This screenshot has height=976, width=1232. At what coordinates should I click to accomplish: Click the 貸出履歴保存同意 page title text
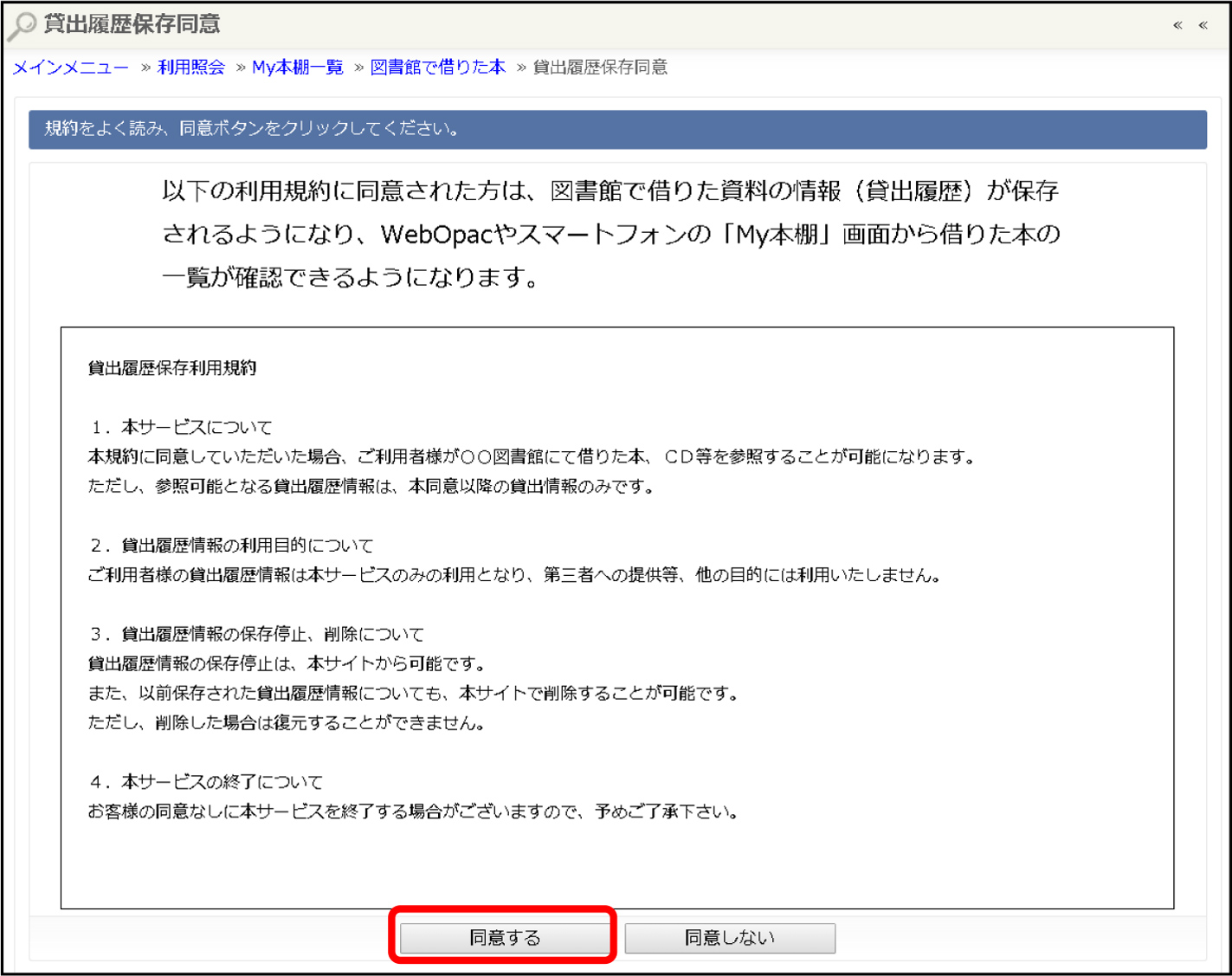(x=132, y=24)
